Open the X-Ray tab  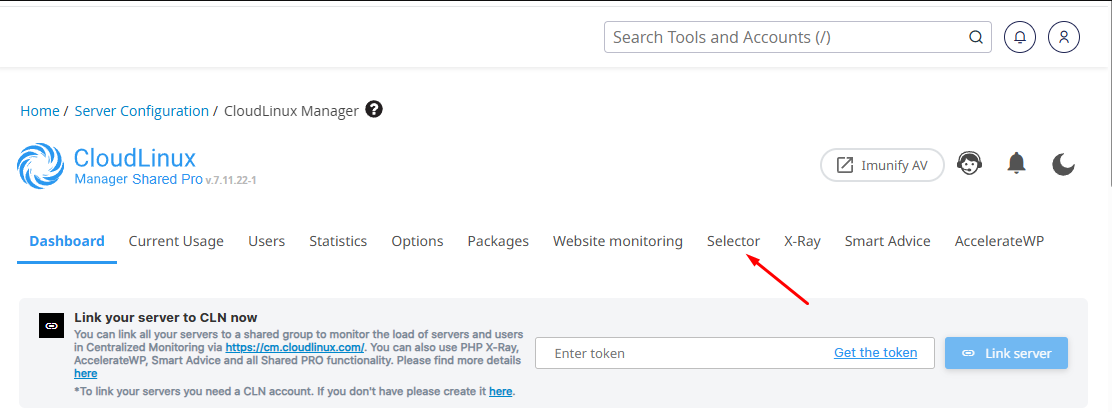click(802, 241)
